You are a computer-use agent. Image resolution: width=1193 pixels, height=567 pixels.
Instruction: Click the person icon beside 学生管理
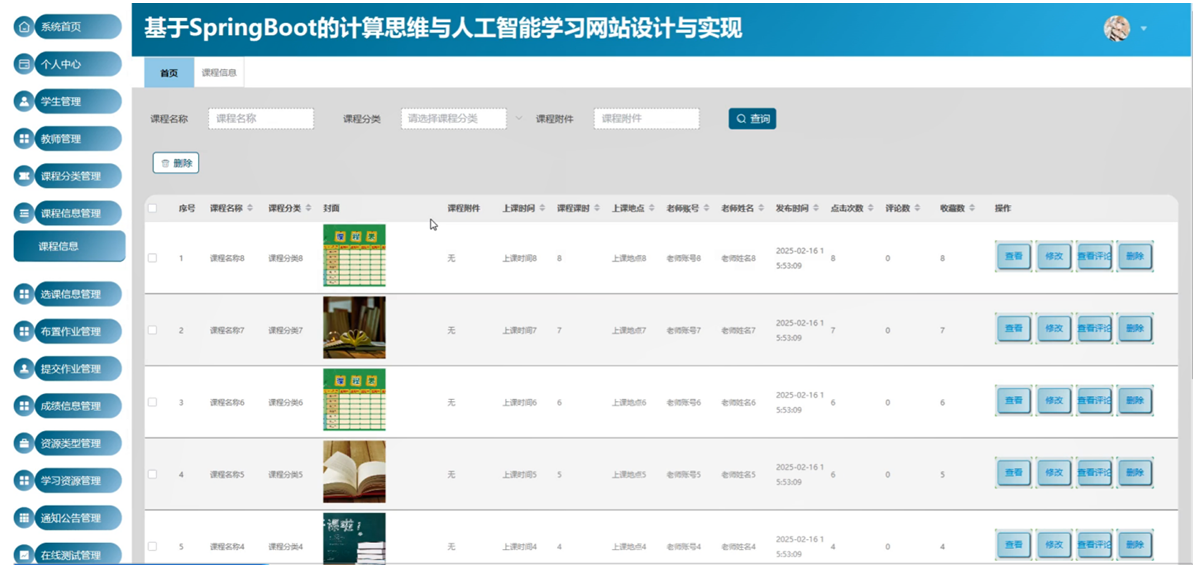point(24,101)
